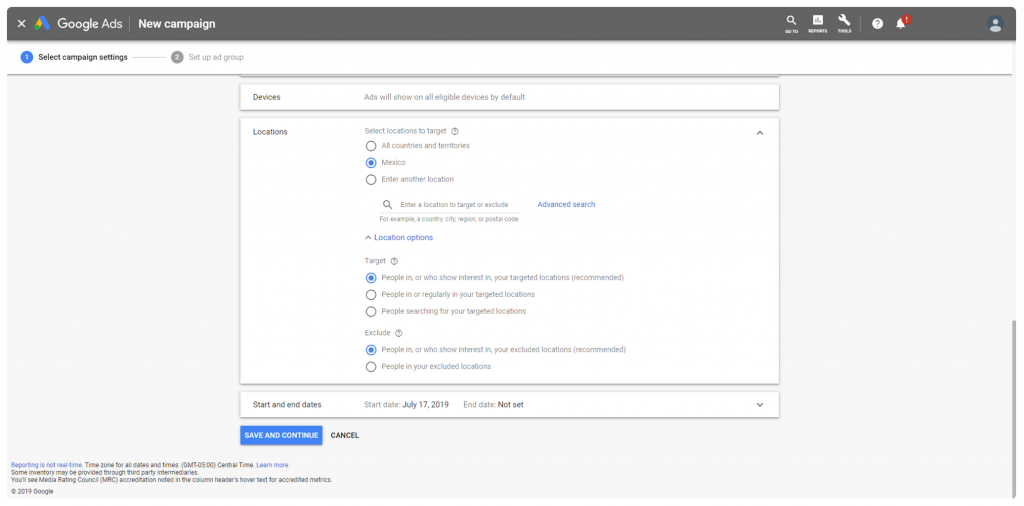Open the Reports icon in header
The width and height of the screenshot is (1024, 506).
point(818,22)
